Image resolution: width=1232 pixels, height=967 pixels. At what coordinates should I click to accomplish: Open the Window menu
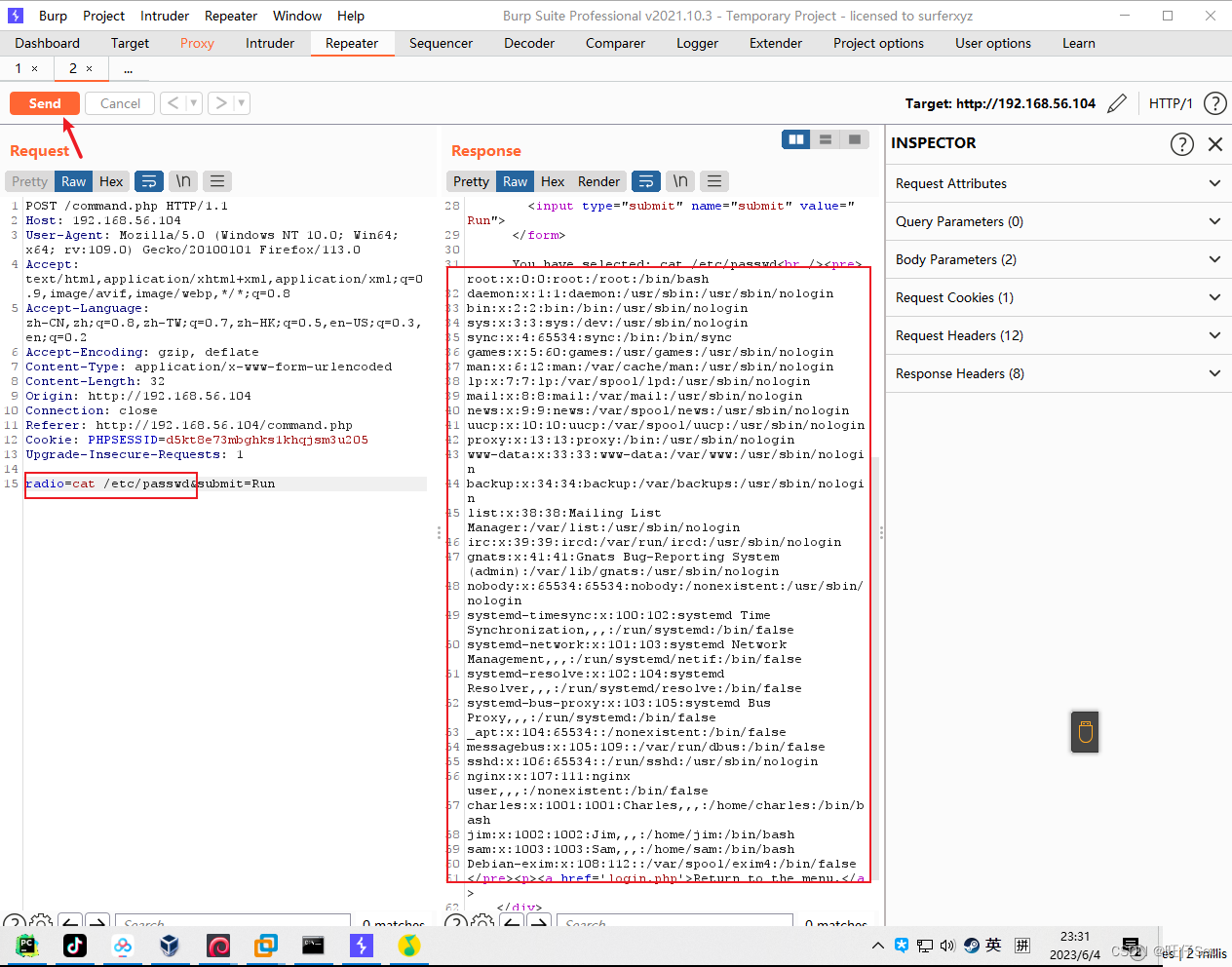(x=297, y=16)
